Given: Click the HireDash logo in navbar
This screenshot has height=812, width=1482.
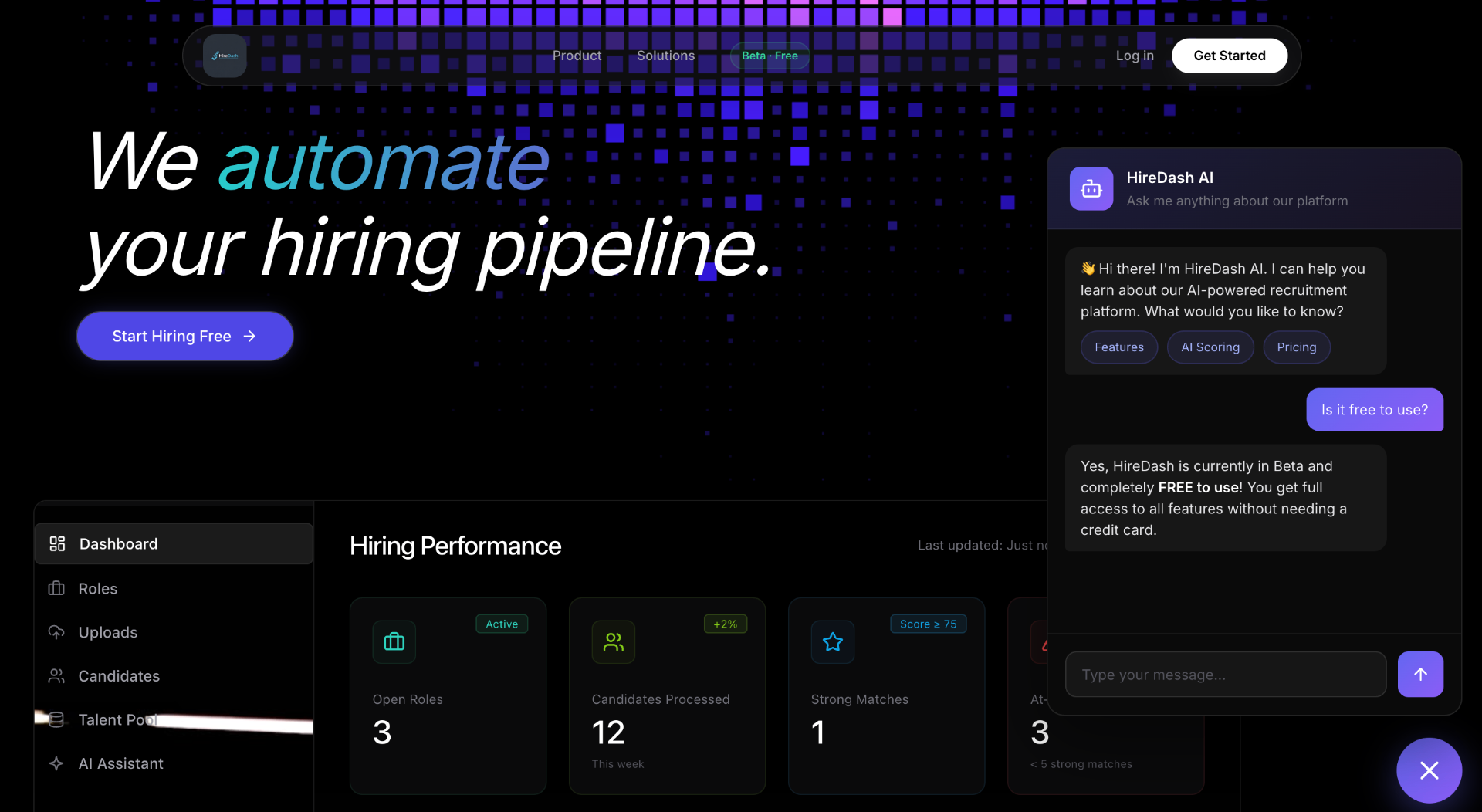Looking at the screenshot, I should [225, 56].
